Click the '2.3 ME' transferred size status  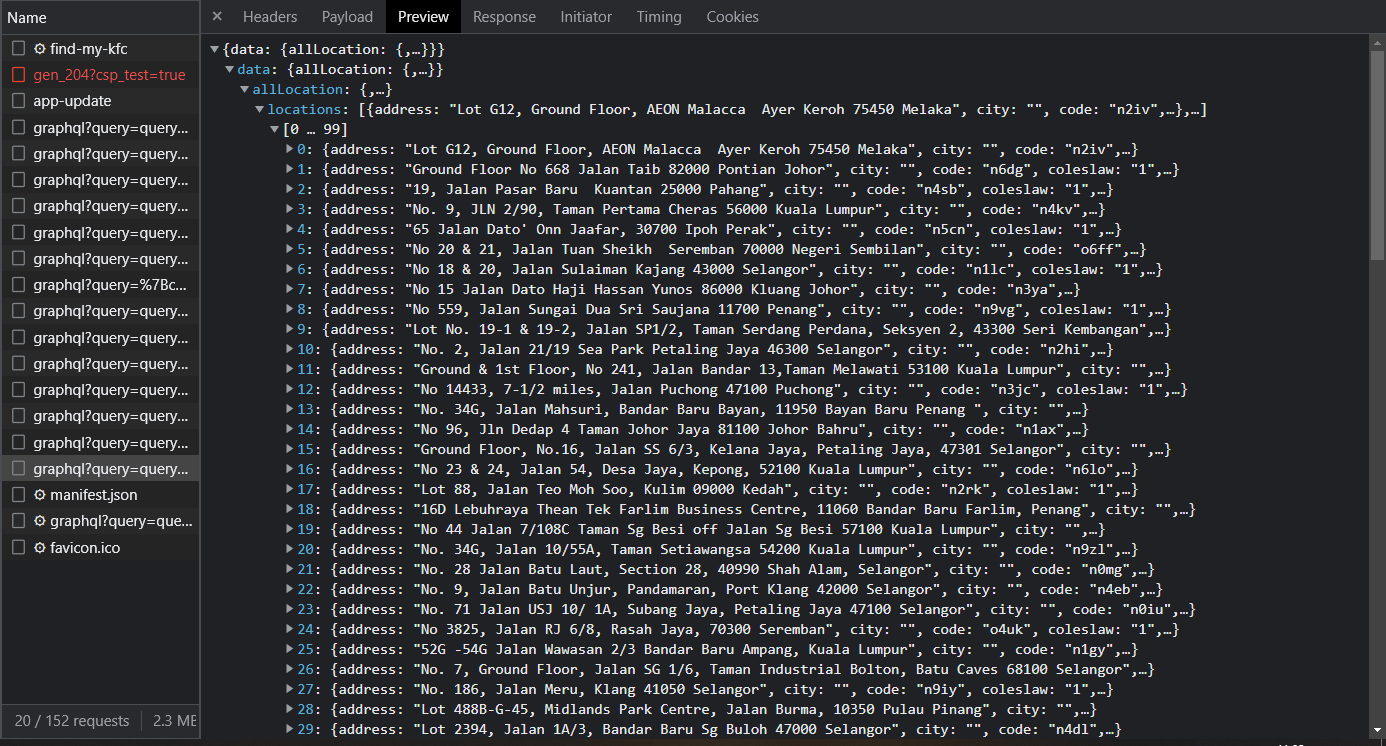point(175,720)
